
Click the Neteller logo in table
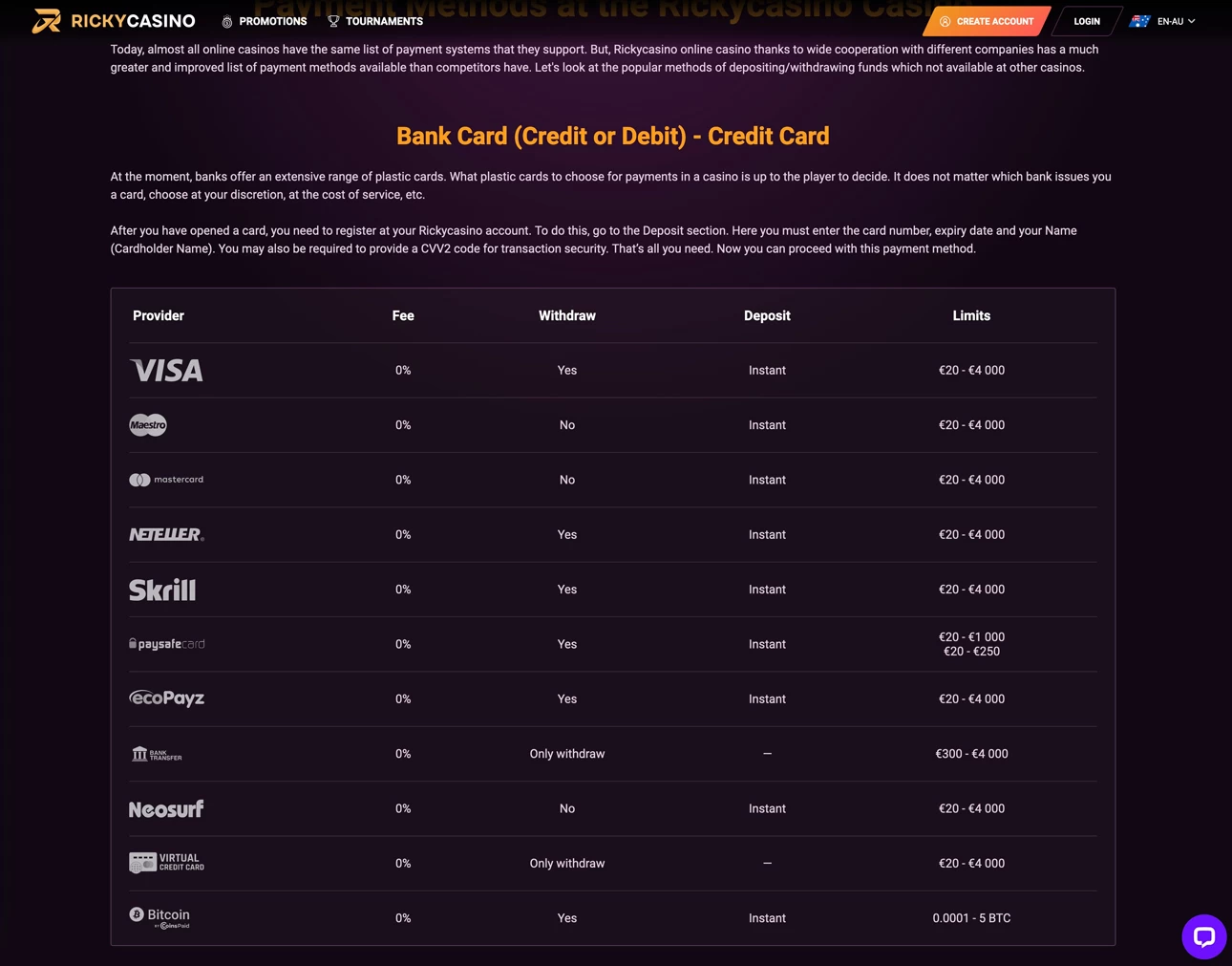pyautogui.click(x=166, y=535)
